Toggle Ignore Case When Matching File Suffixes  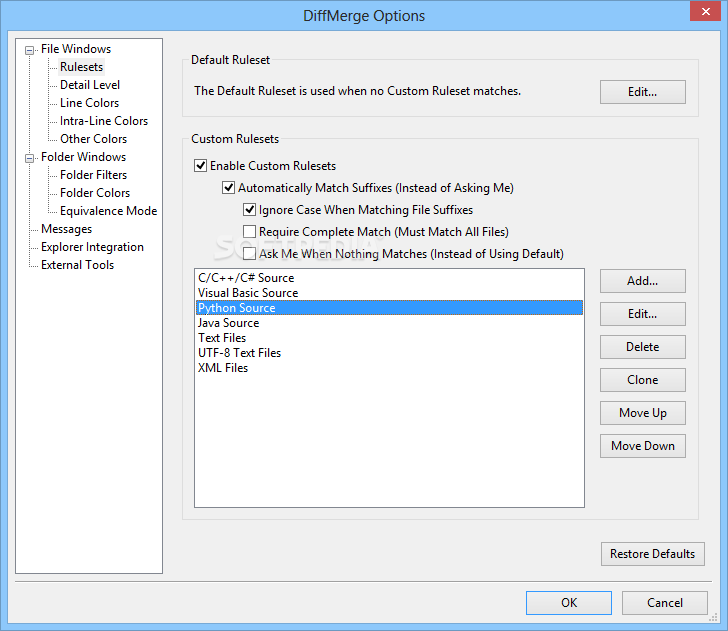pyautogui.click(x=249, y=210)
